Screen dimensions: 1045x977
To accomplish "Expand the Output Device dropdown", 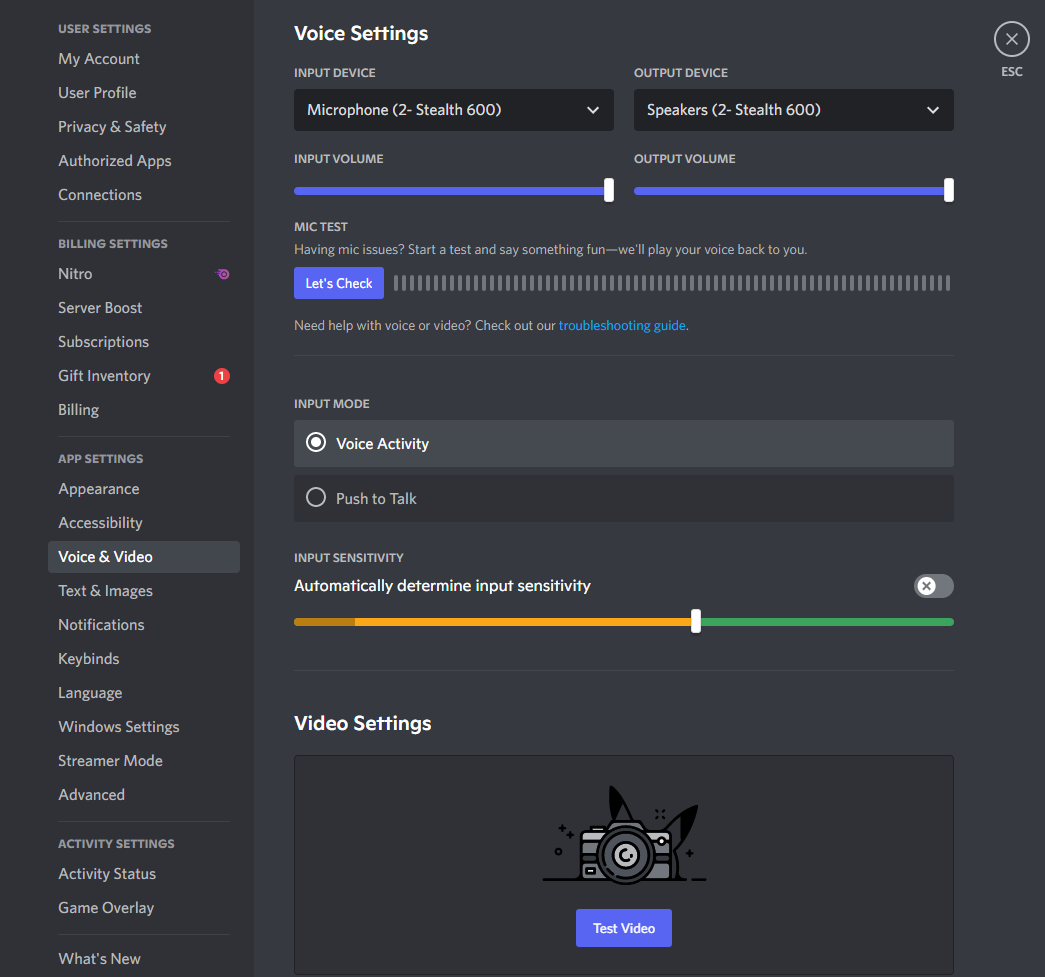I will [793, 110].
